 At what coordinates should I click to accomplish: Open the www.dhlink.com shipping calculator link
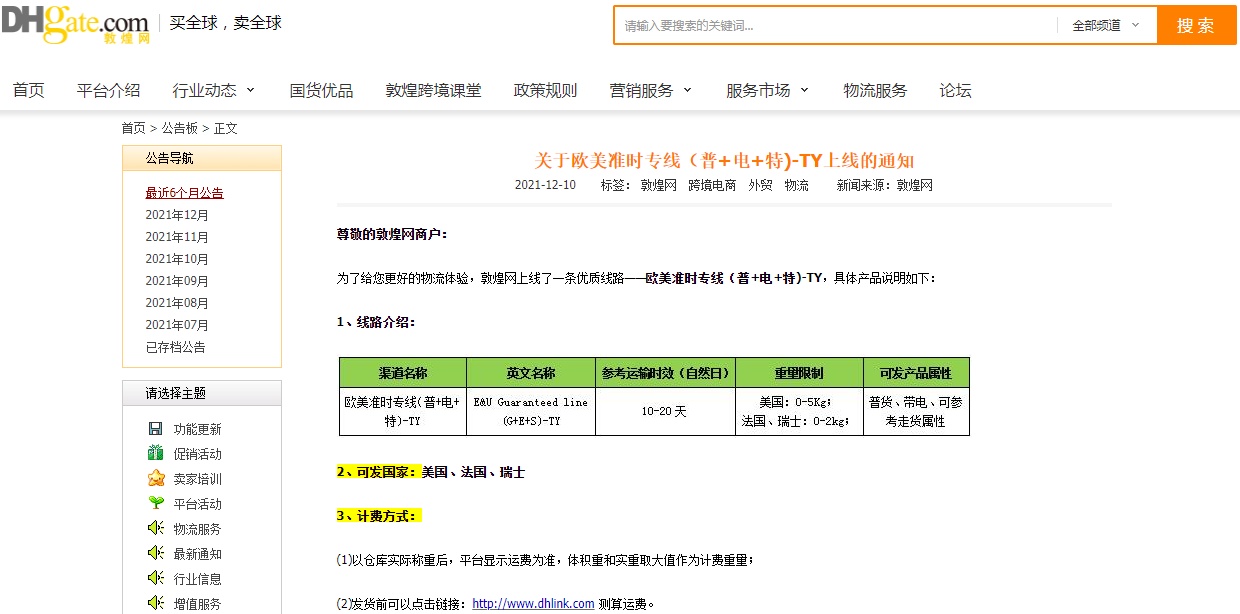tap(533, 604)
